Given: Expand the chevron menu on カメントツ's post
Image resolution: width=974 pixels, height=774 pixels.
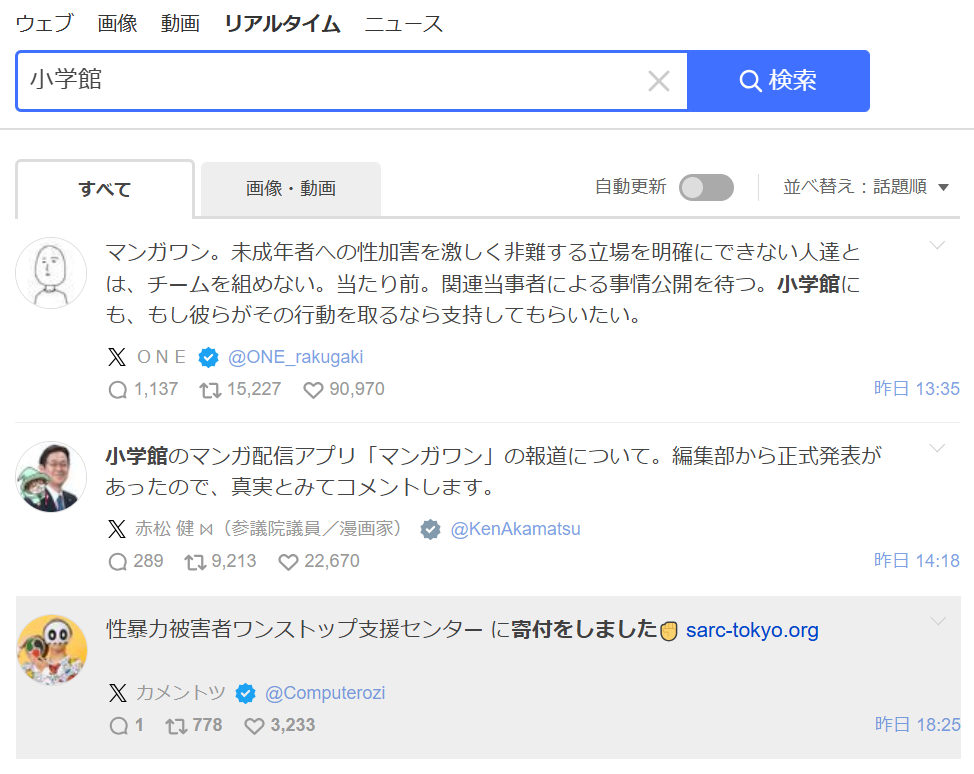Looking at the screenshot, I should tap(937, 622).
